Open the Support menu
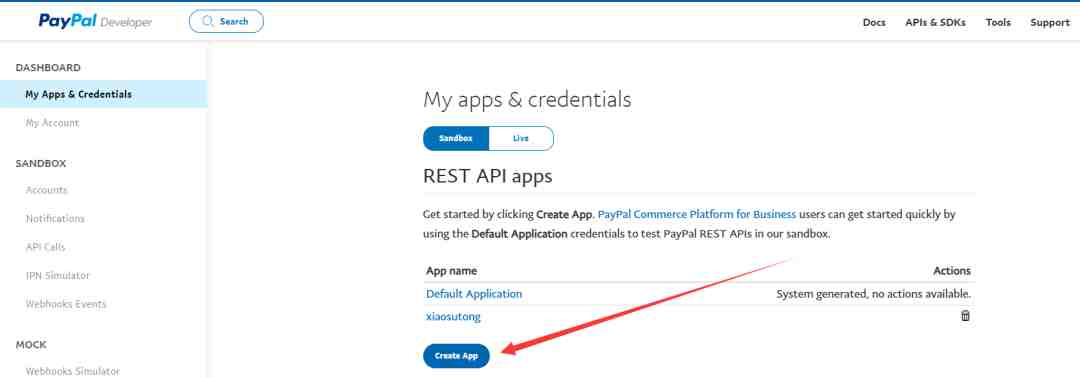This screenshot has height=378, width=1080. (x=1050, y=23)
